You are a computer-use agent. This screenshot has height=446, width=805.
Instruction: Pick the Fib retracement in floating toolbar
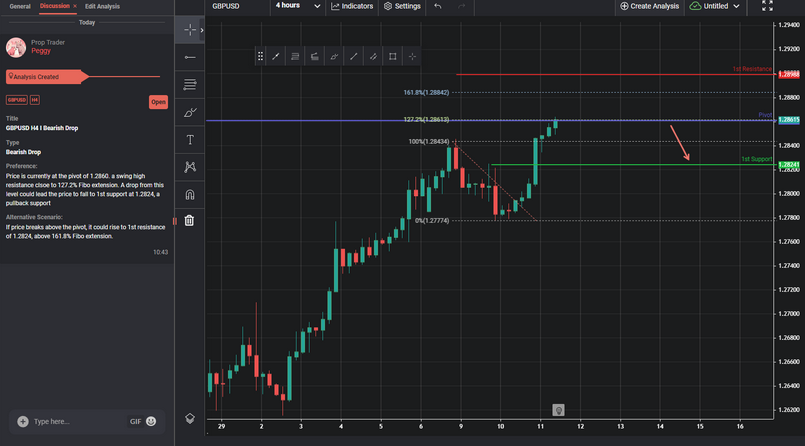click(x=295, y=56)
